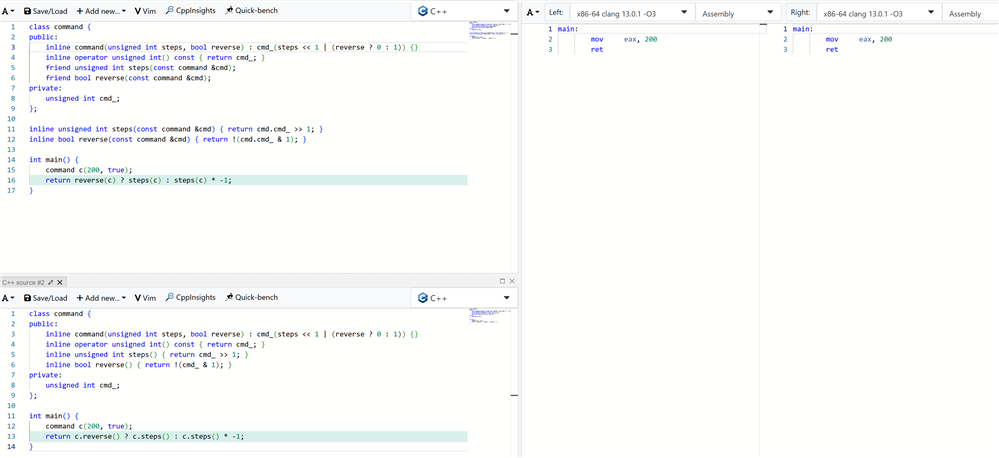Click 'private:' on line 7 of source #2
The width and height of the screenshot is (999, 458).
45,375
